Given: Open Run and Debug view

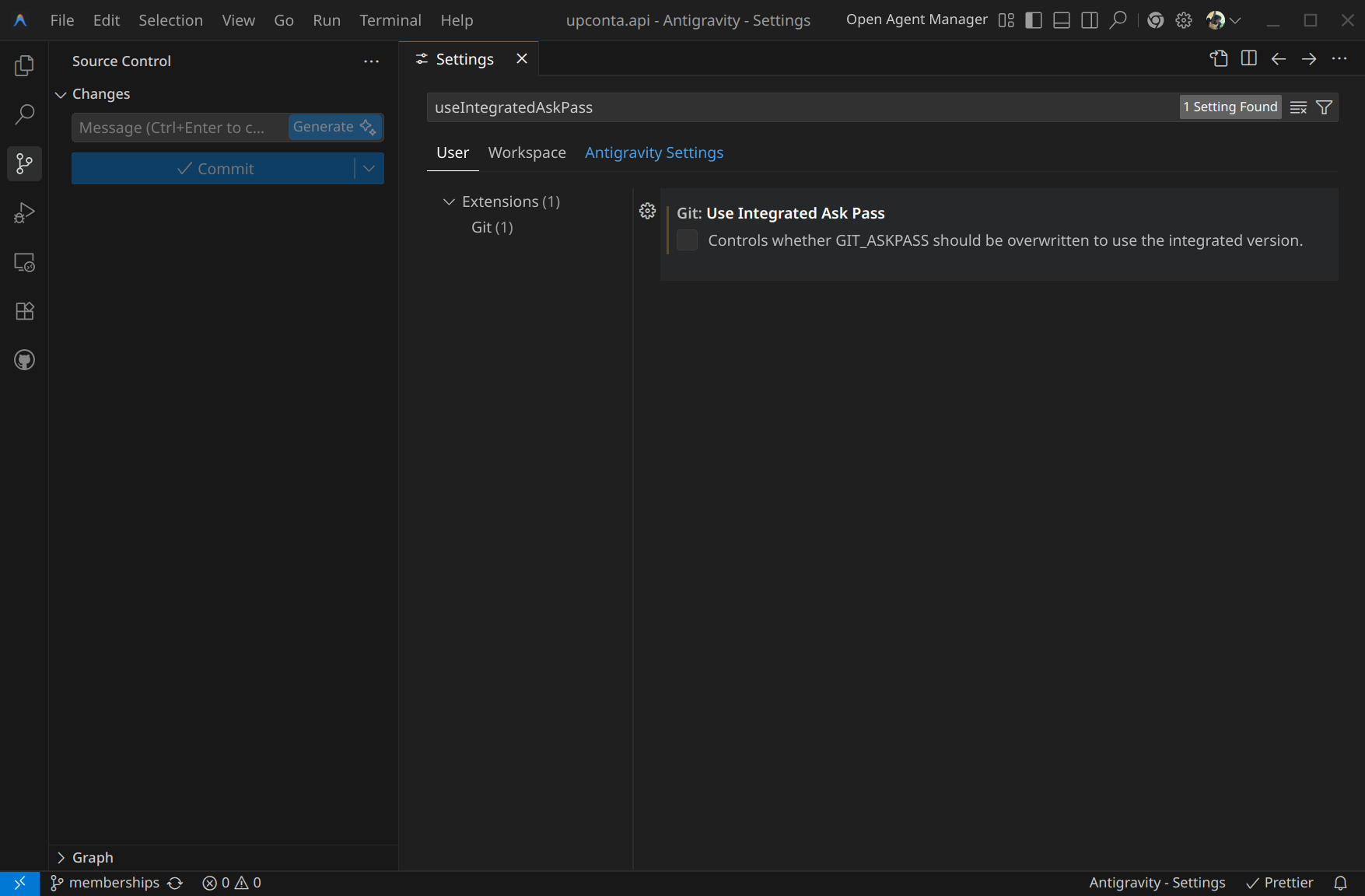Looking at the screenshot, I should (24, 213).
